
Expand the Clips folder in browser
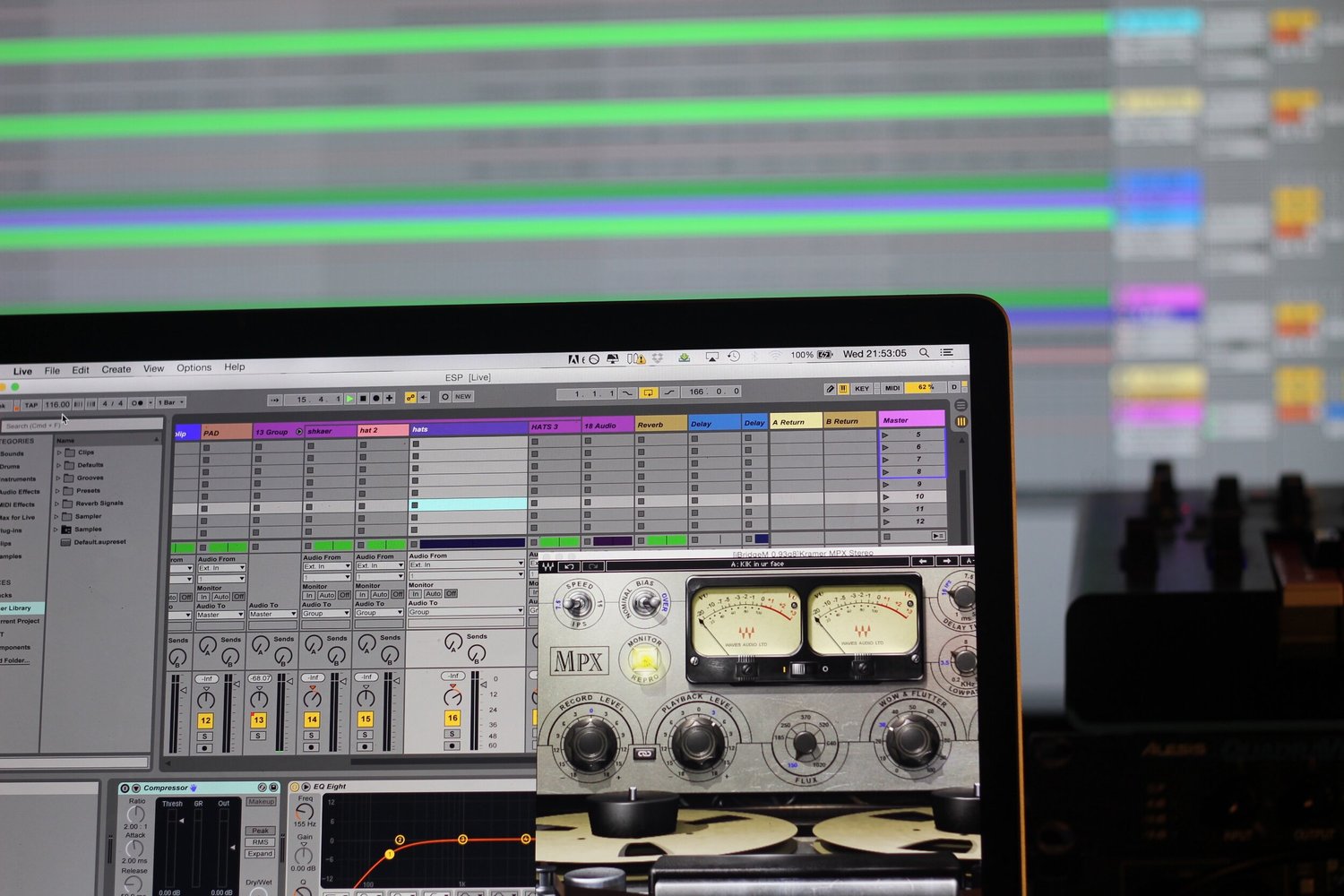coord(59,452)
